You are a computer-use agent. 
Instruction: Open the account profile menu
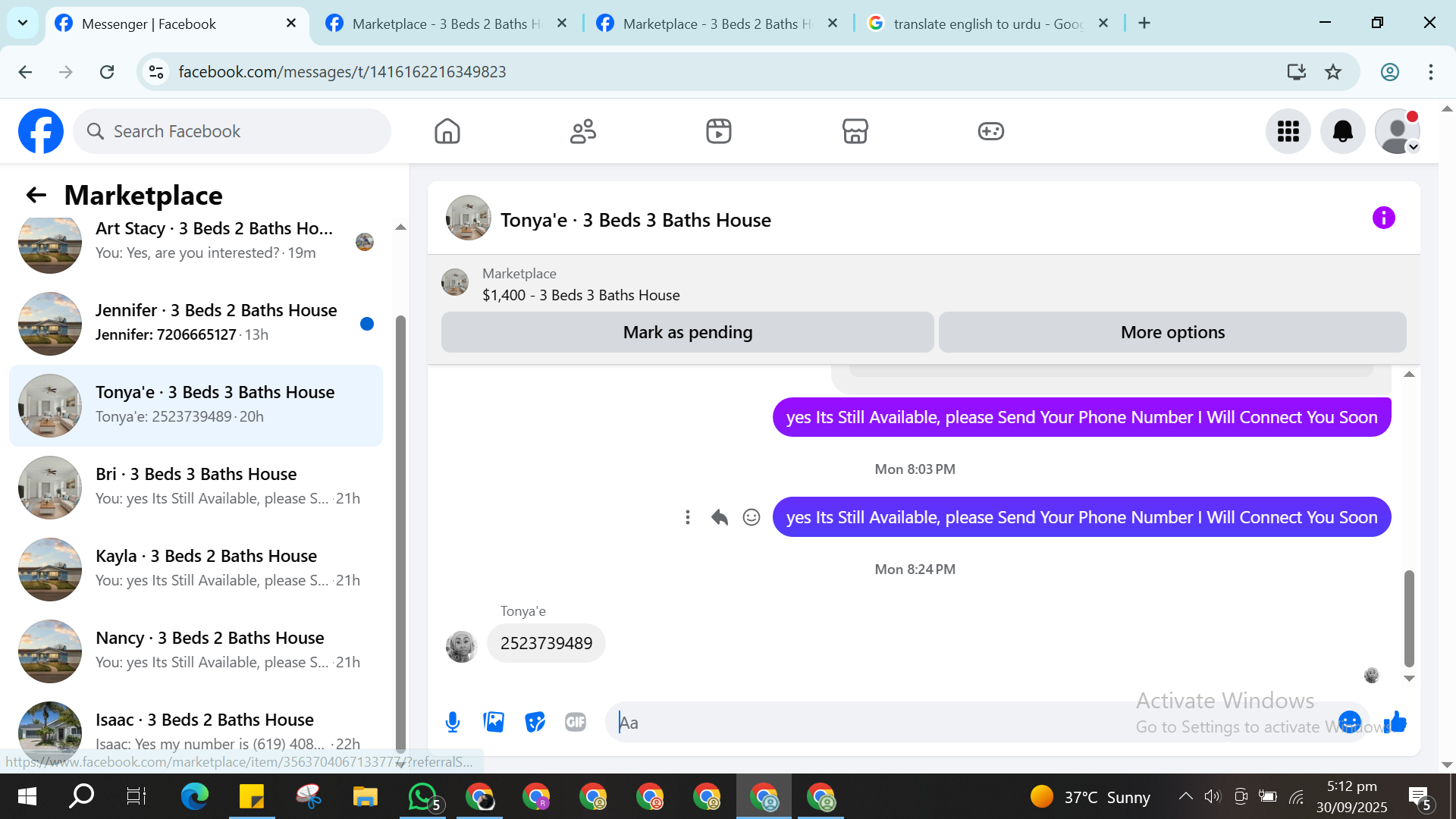coord(1398,131)
